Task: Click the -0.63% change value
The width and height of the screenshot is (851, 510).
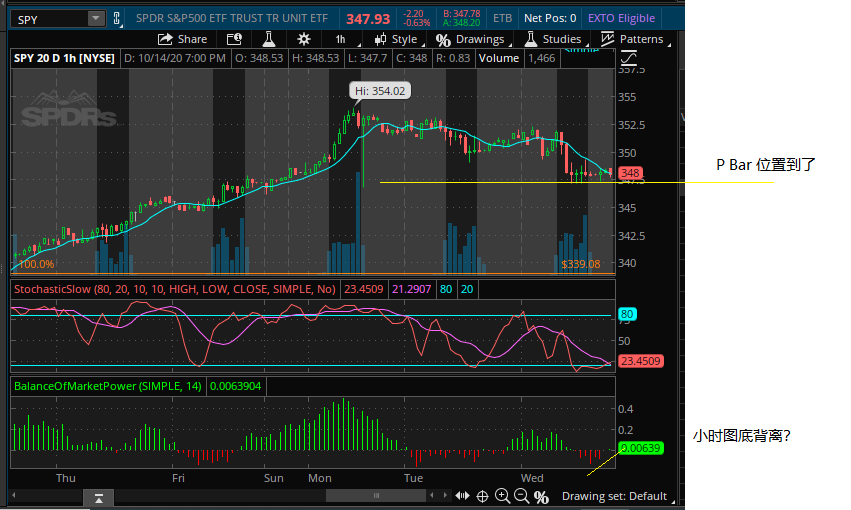Action: (x=417, y=23)
